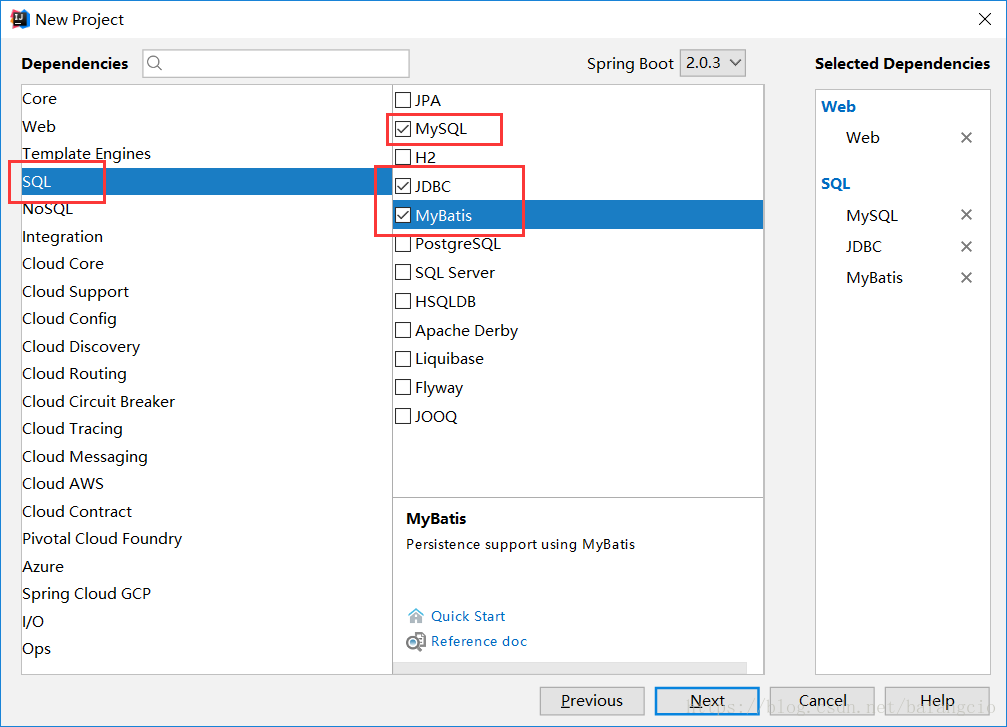Uncheck the MySQL dependency

(403, 128)
